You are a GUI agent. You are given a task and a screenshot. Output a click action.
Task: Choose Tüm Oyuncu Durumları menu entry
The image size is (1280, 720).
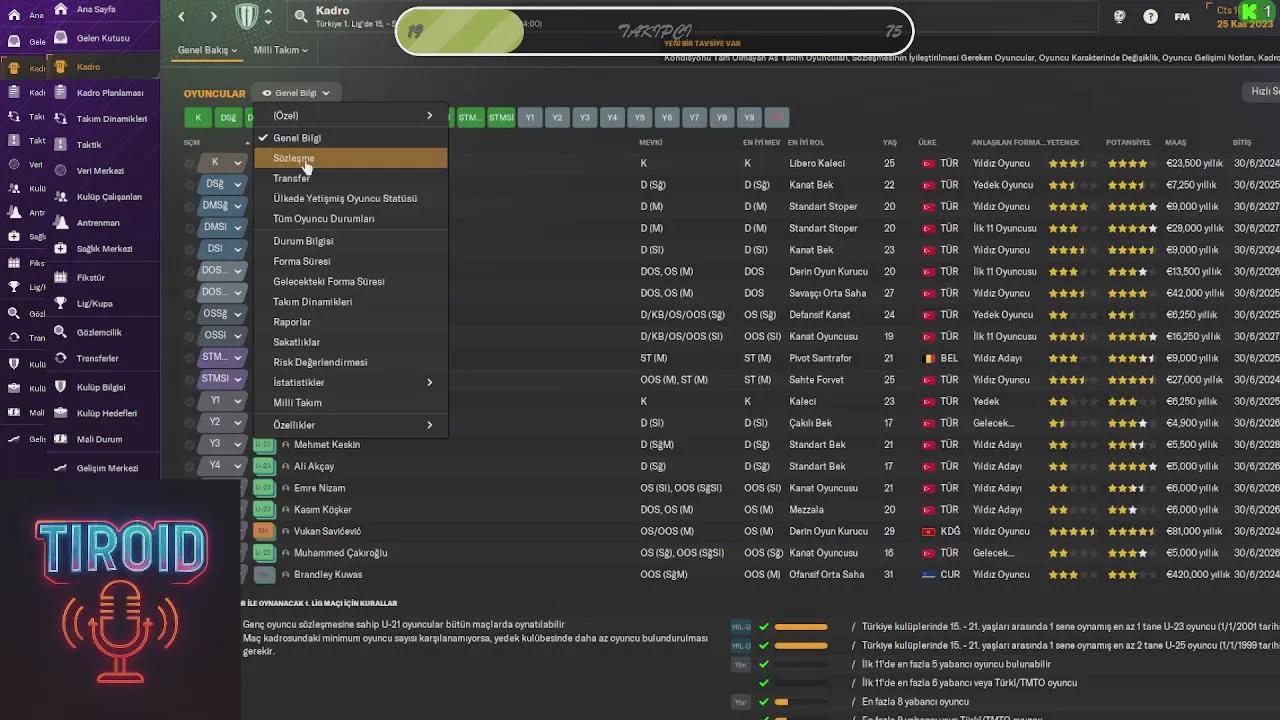(350, 218)
